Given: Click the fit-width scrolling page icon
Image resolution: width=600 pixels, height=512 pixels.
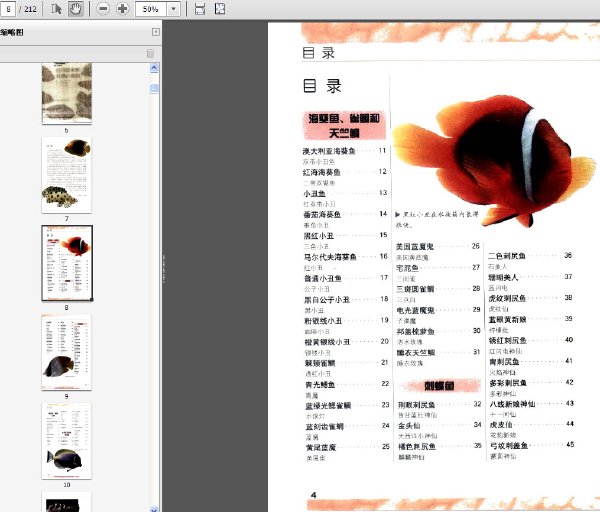Looking at the screenshot, I should (x=200, y=8).
